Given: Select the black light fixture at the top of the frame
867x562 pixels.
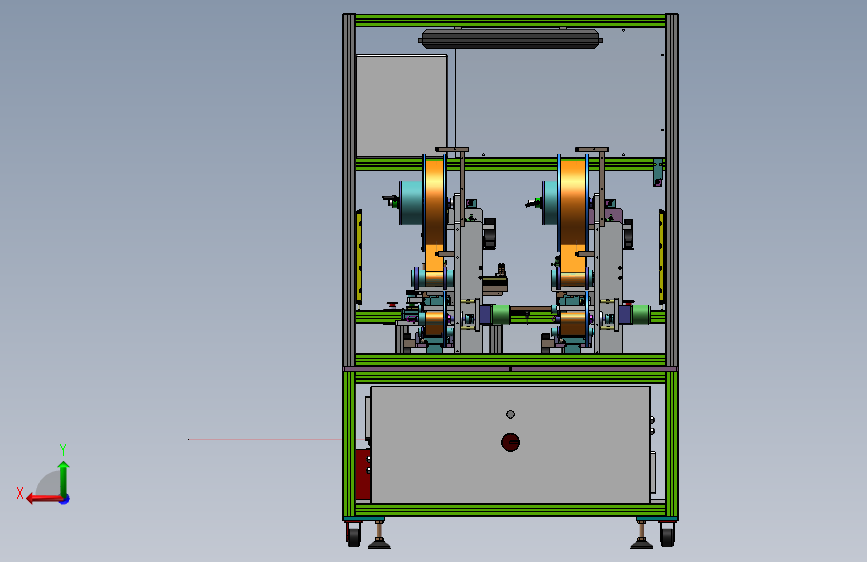Looking at the screenshot, I should pyautogui.click(x=510, y=39).
